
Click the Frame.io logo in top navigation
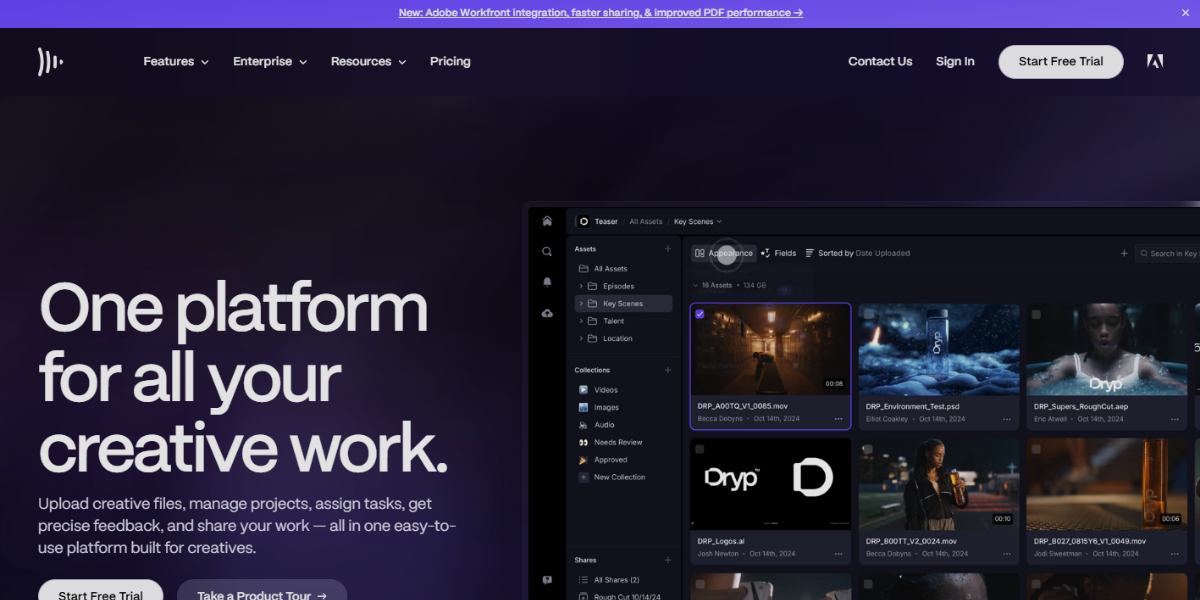tap(50, 61)
